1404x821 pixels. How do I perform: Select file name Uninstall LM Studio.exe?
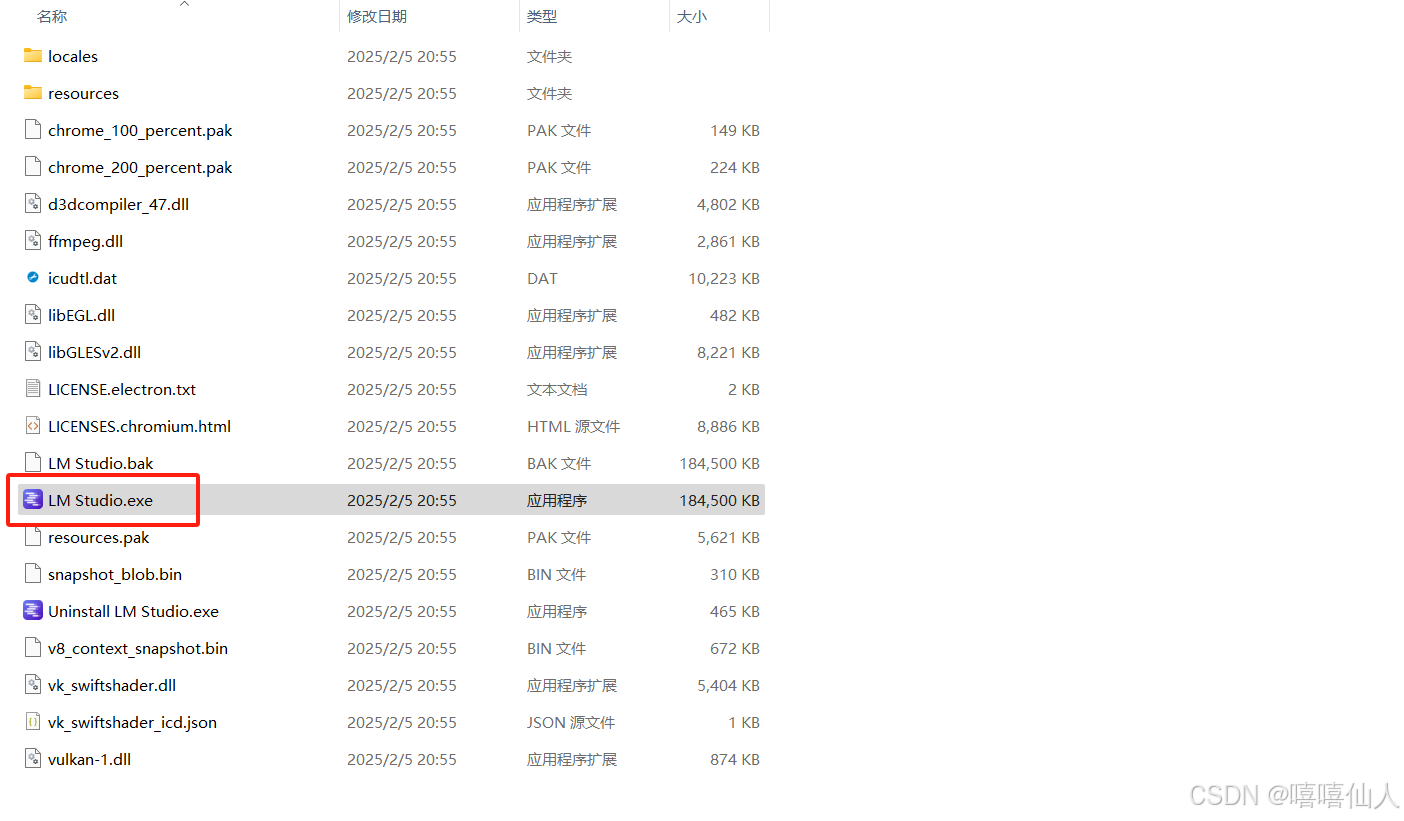click(133, 612)
